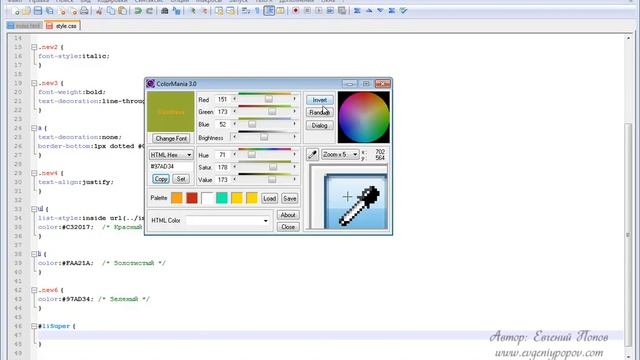Create a new file from the toolbar
The height and width of the screenshot is (360, 640).
point(16,11)
